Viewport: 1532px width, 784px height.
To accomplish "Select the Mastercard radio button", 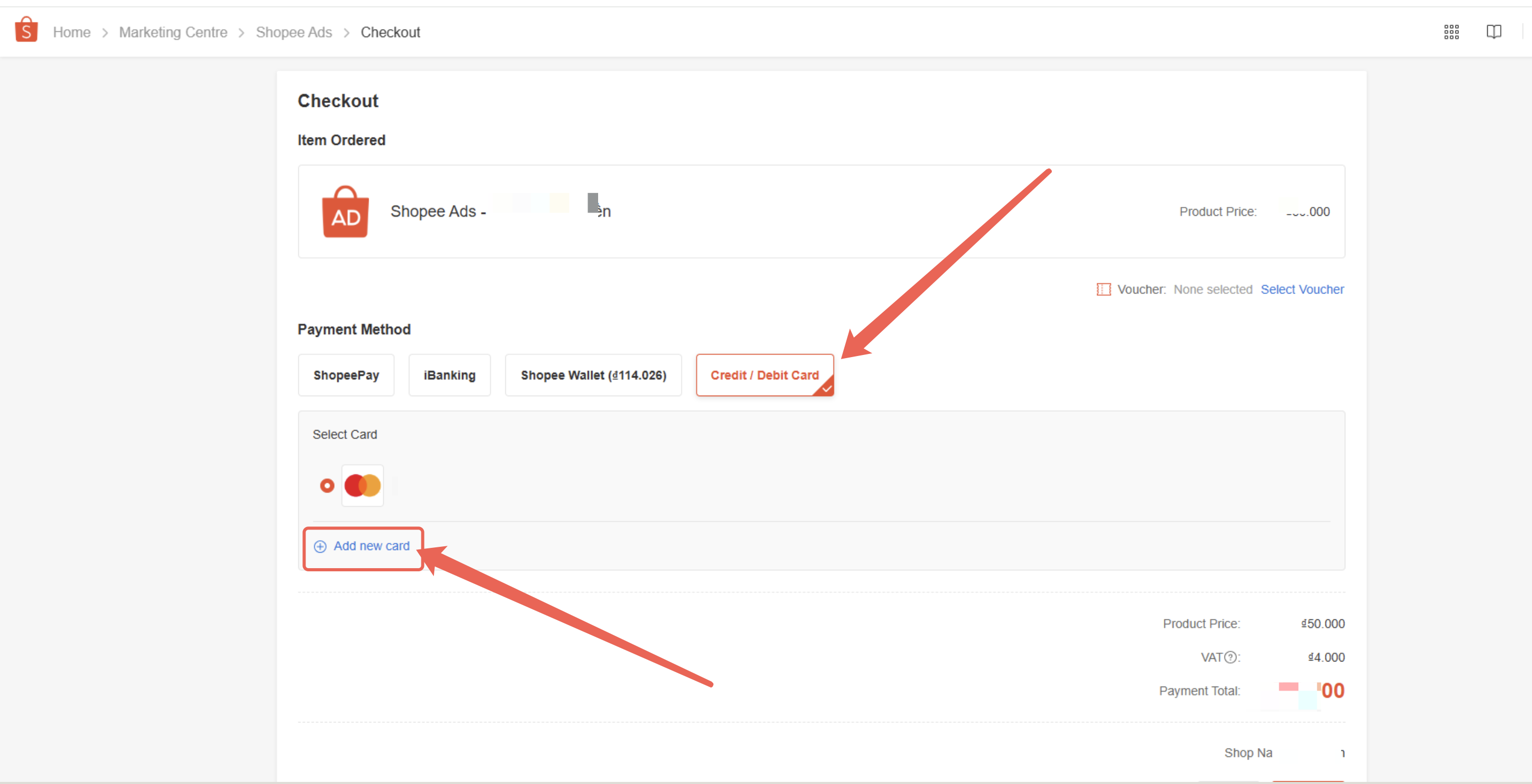I will [326, 486].
